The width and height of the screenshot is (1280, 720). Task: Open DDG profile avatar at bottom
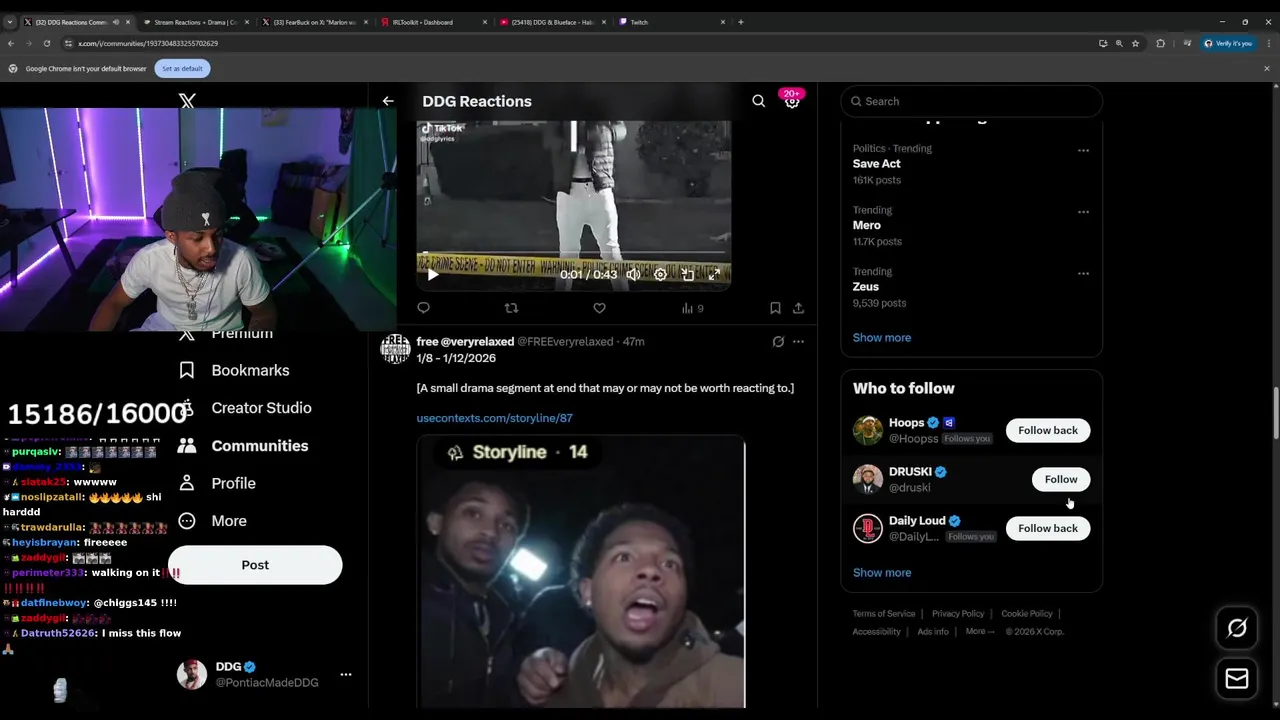[192, 675]
